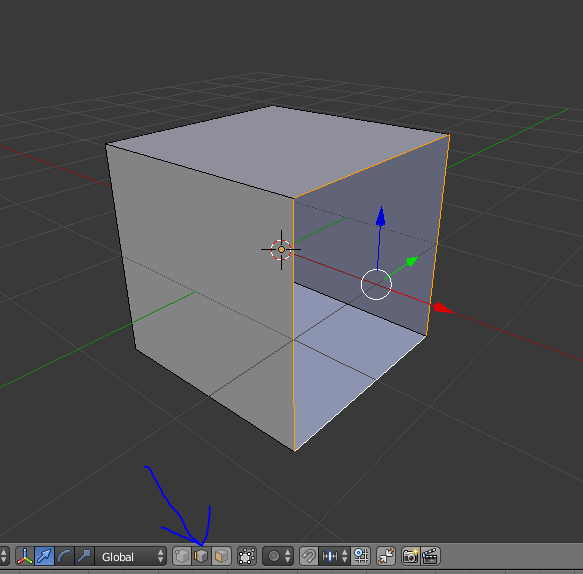Click the OpenGL render animation clapperboard icon
The height and width of the screenshot is (574, 583).
coord(431,556)
